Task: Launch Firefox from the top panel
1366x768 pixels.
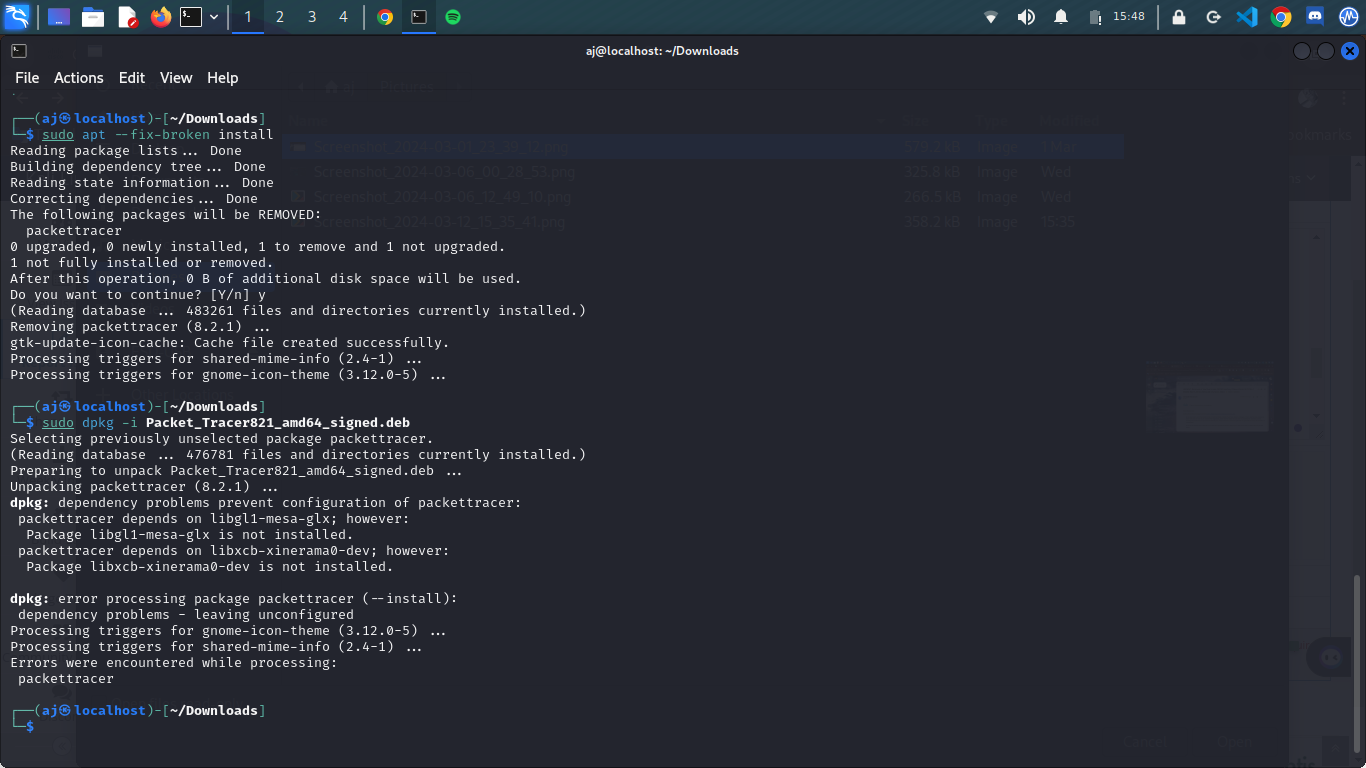Action: [x=160, y=17]
